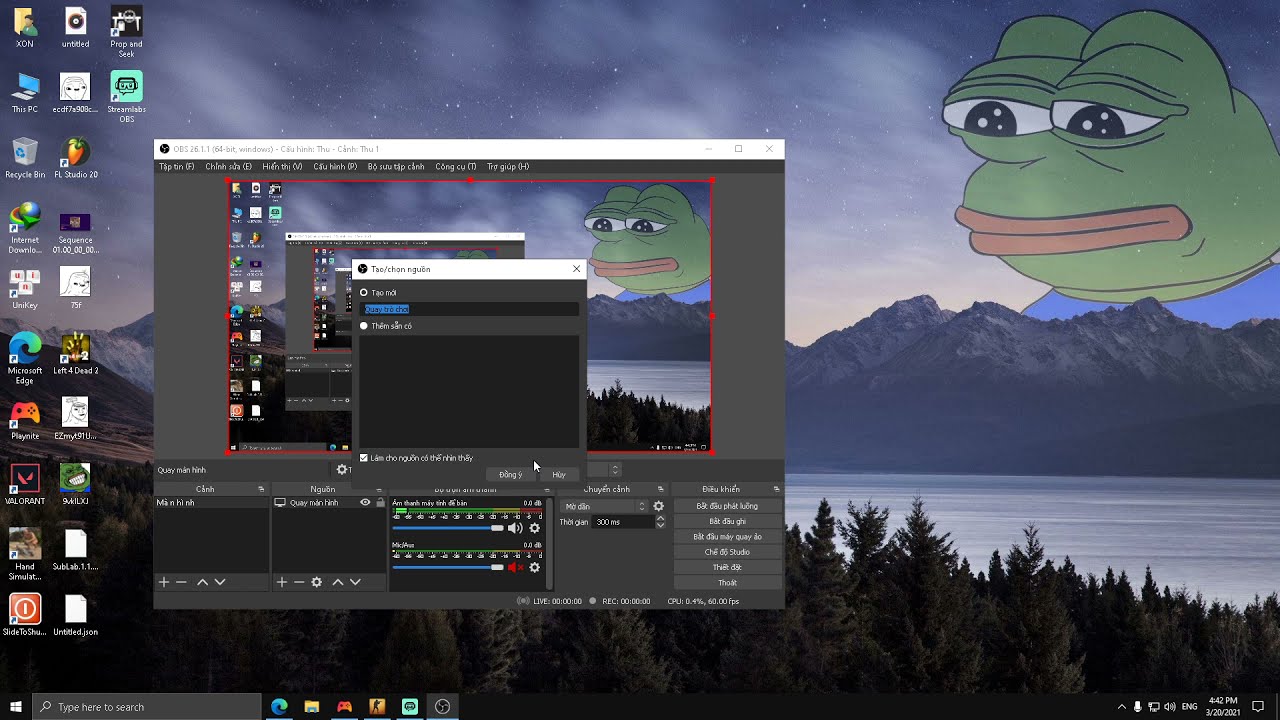The width and height of the screenshot is (1280, 720).
Task: Adjust desktop audio volume slider
Action: tap(448, 528)
